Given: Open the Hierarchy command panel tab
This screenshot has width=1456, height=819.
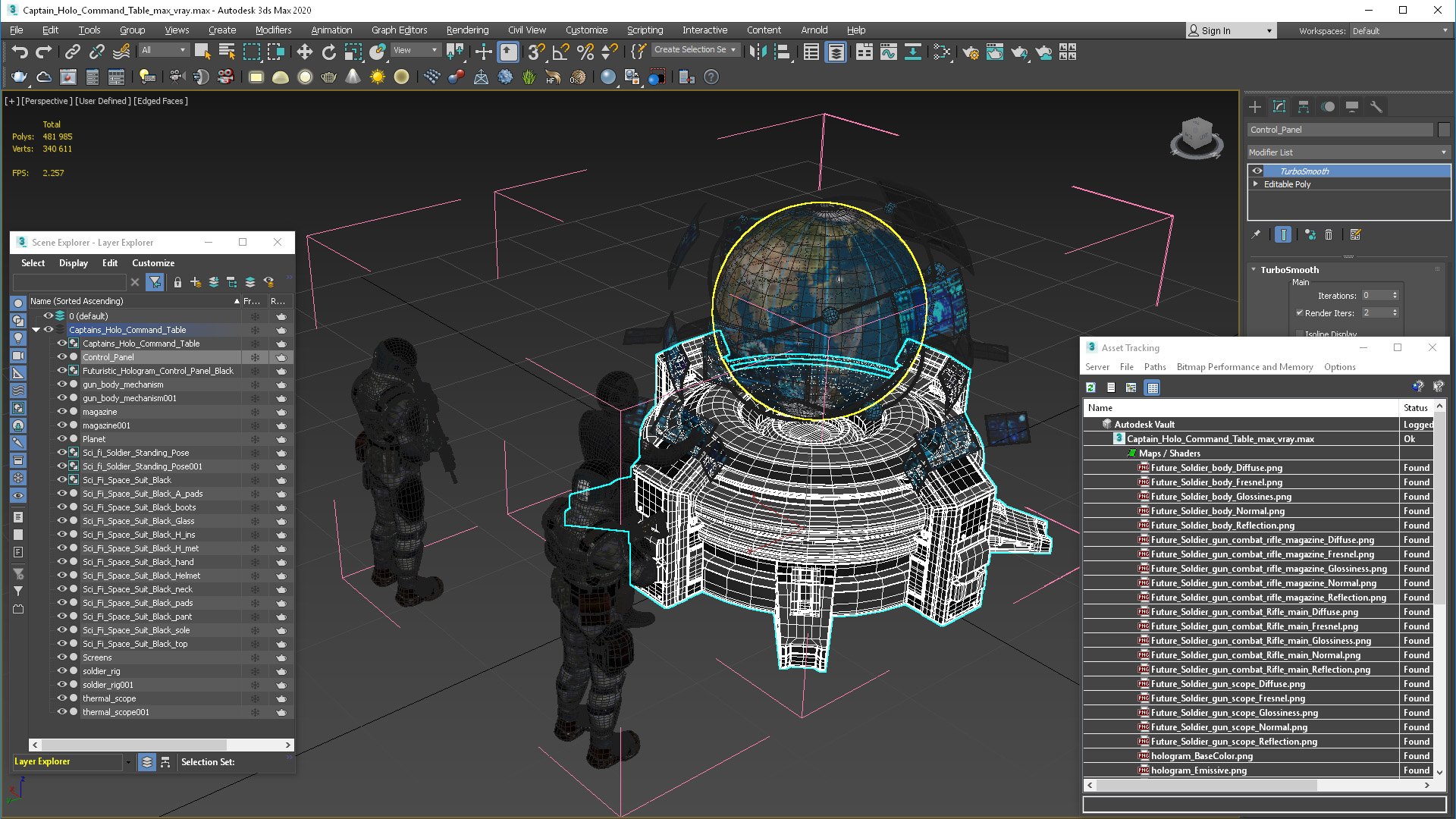Looking at the screenshot, I should (x=1304, y=107).
